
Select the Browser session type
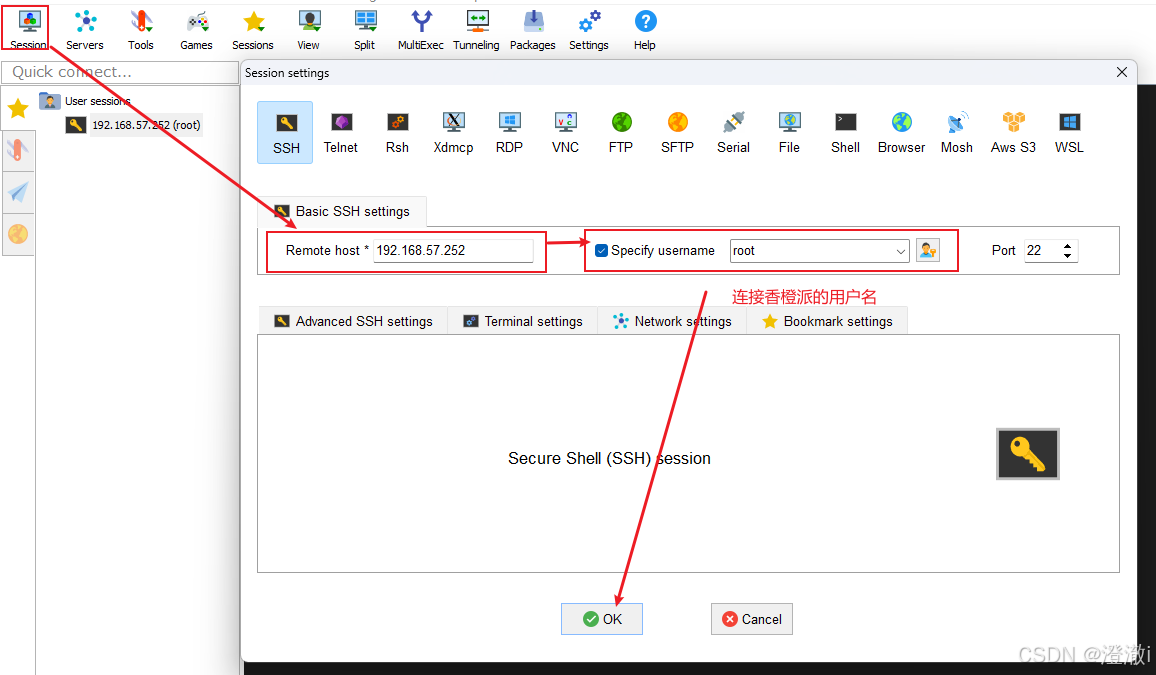(x=901, y=133)
